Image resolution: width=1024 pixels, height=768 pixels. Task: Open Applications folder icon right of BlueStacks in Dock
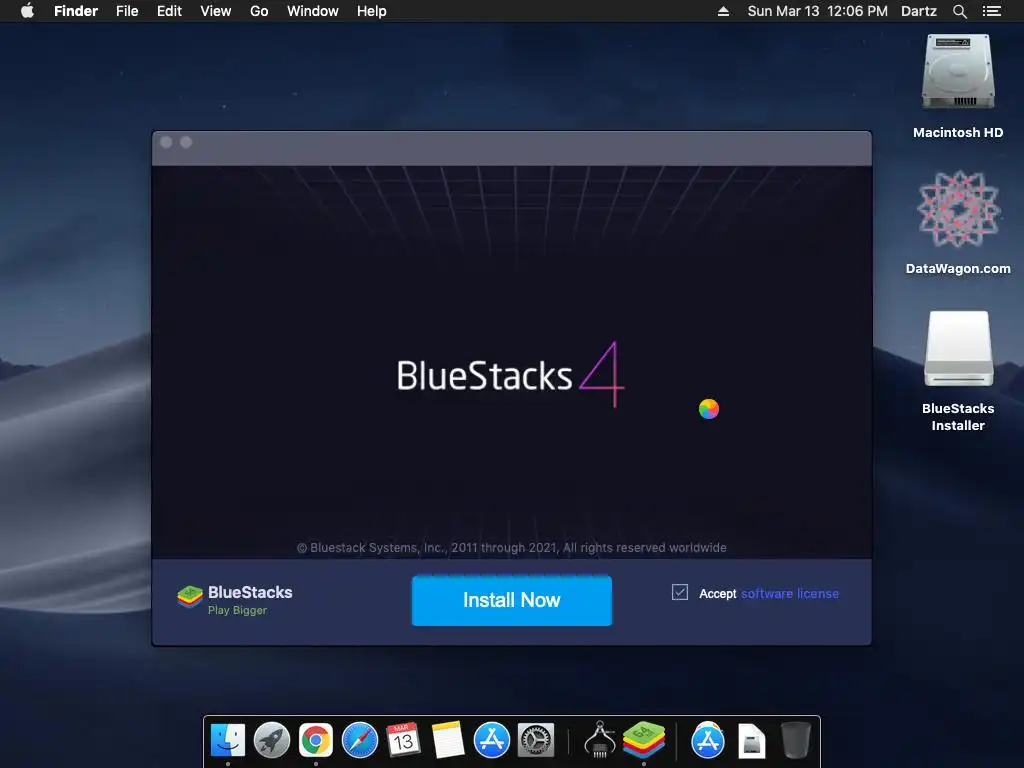tap(707, 740)
